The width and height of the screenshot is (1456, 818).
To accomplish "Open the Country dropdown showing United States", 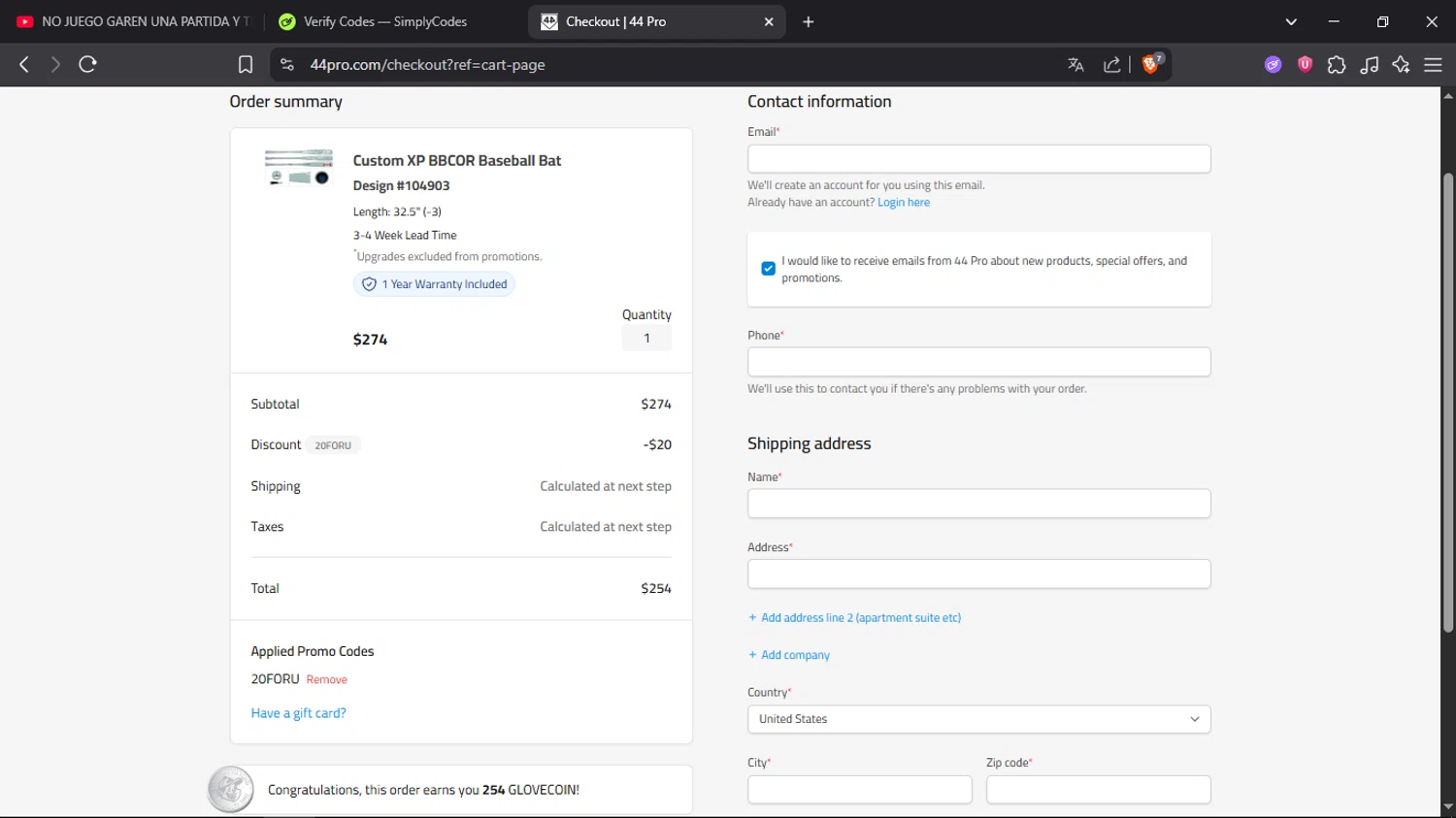I will 978,719.
